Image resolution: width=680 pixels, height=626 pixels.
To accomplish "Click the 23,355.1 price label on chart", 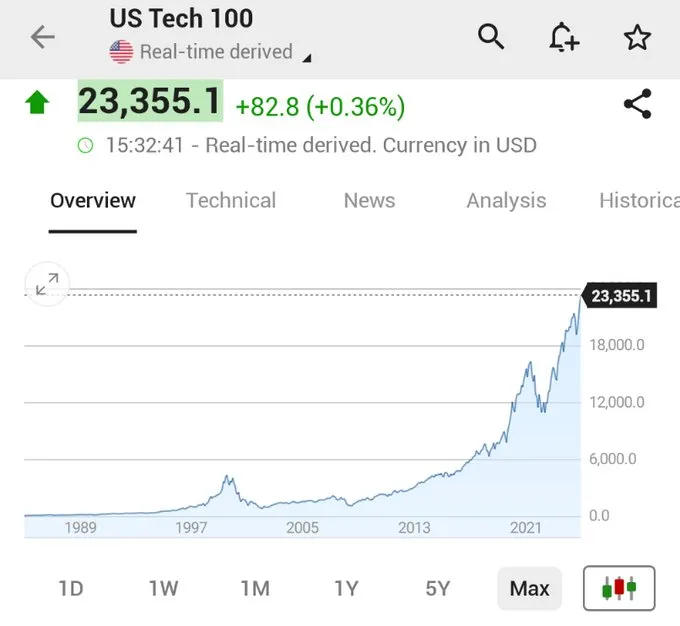I will click(621, 295).
